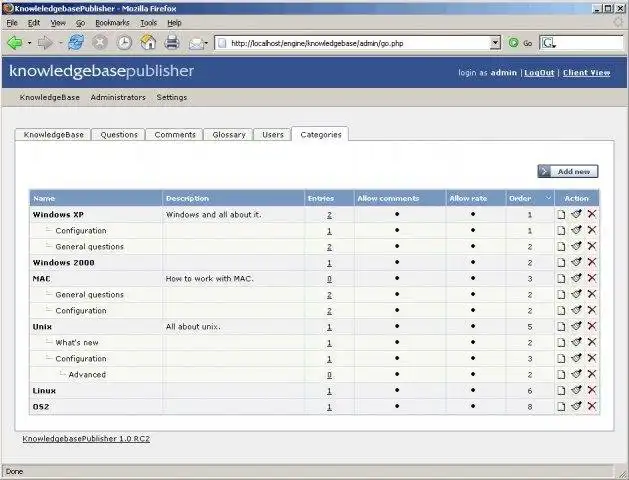Toggle Allow comments for Unix
The image size is (629, 480).
[397, 326]
